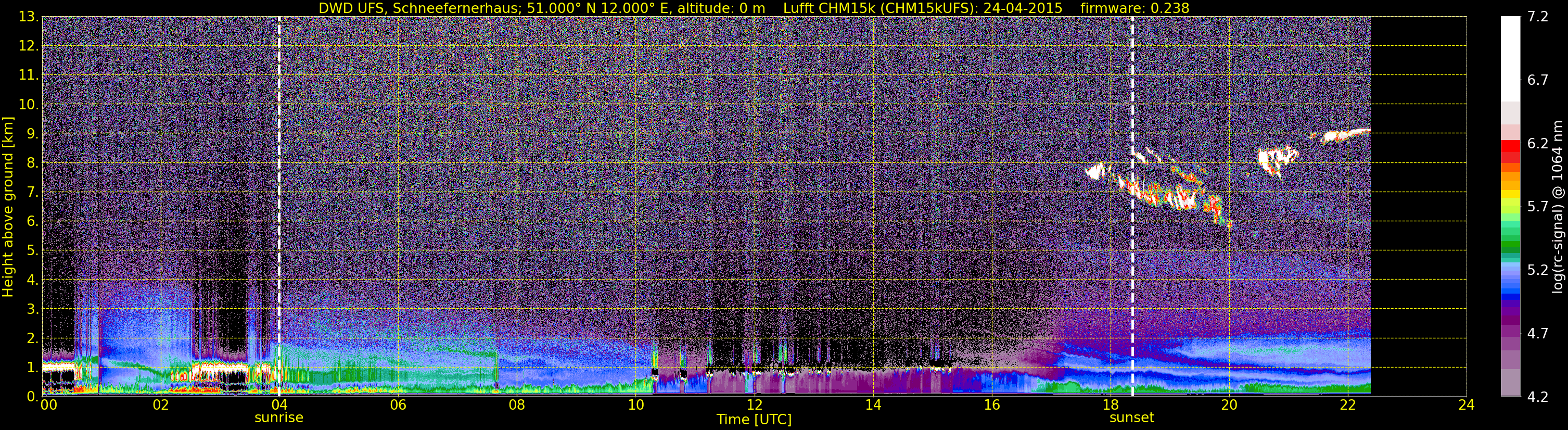Click the plot title 'DWD UFS, Schneefernerhaus'
Screen dimensions: 1568x430
(419, 8)
